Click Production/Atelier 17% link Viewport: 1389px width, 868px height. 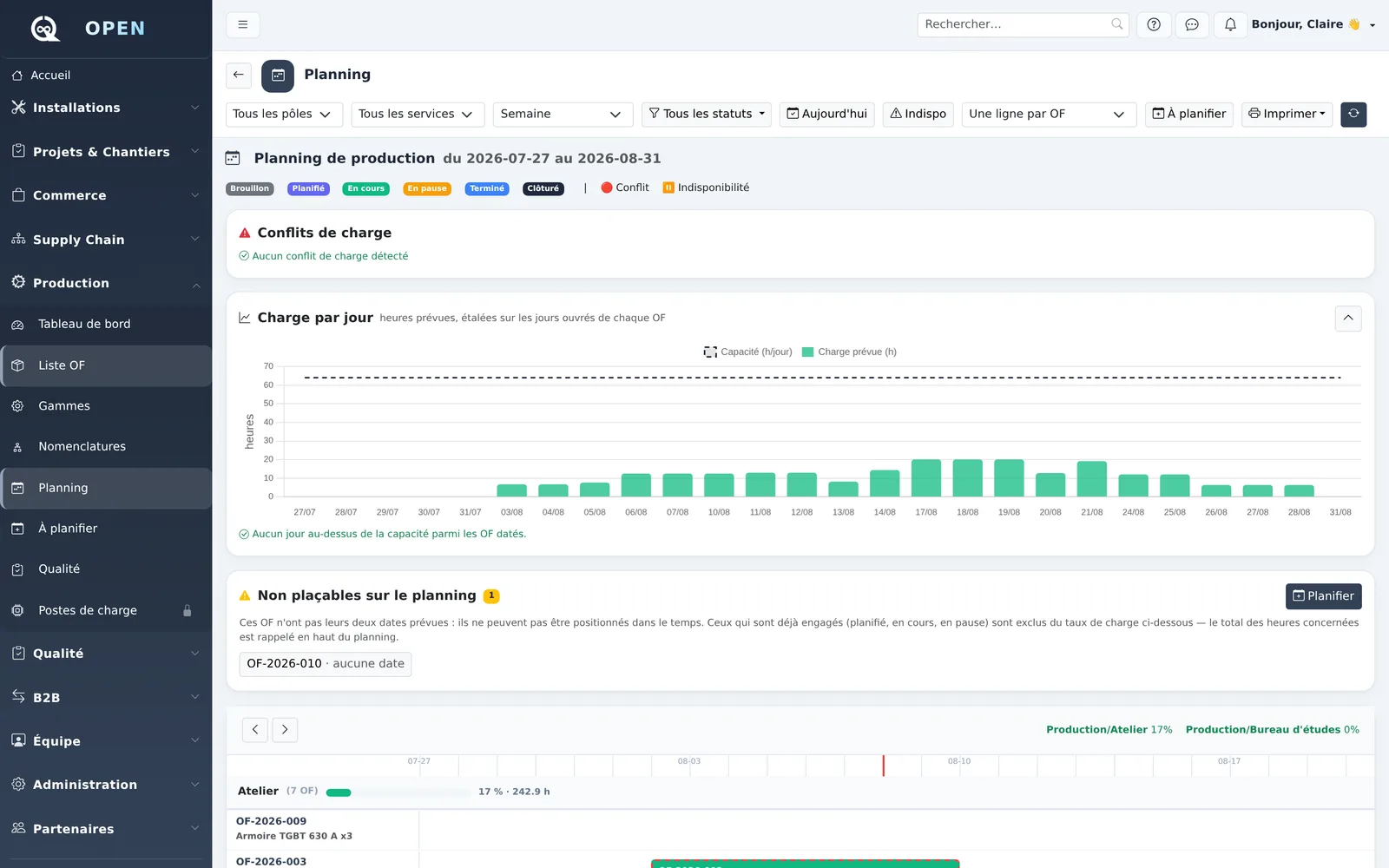click(x=1109, y=730)
